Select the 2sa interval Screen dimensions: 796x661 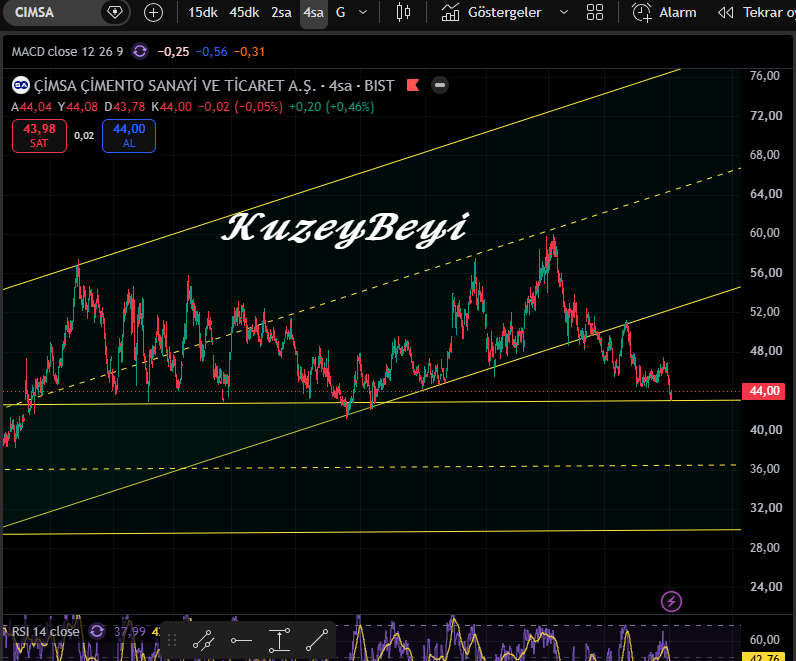point(281,12)
